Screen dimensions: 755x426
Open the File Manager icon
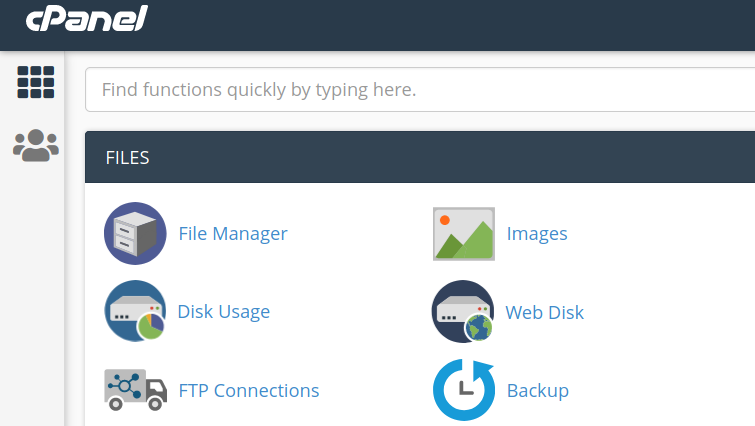tap(135, 233)
